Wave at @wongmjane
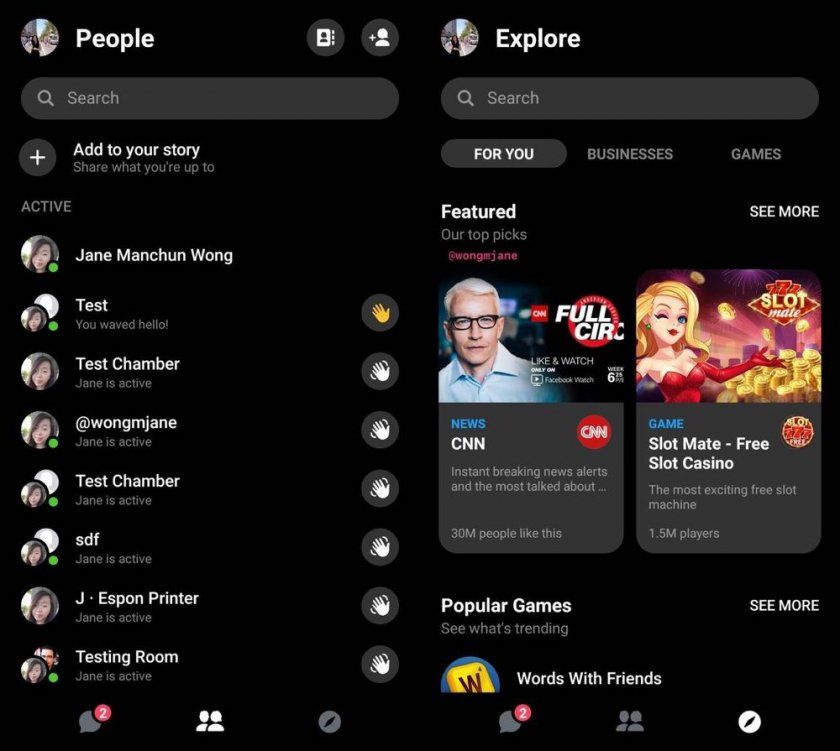 click(380, 430)
